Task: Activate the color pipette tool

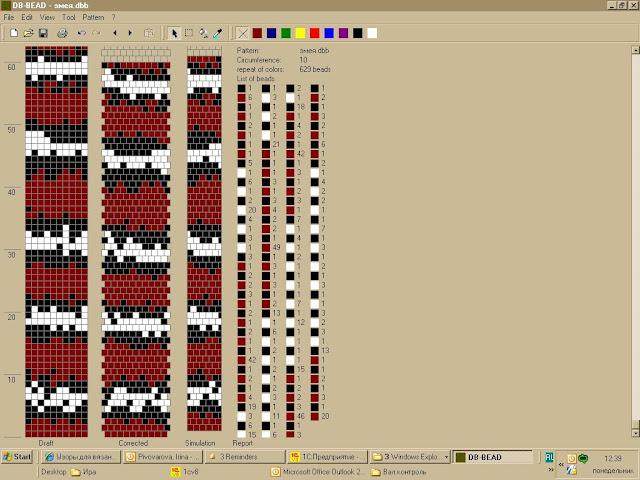Action: (x=218, y=33)
